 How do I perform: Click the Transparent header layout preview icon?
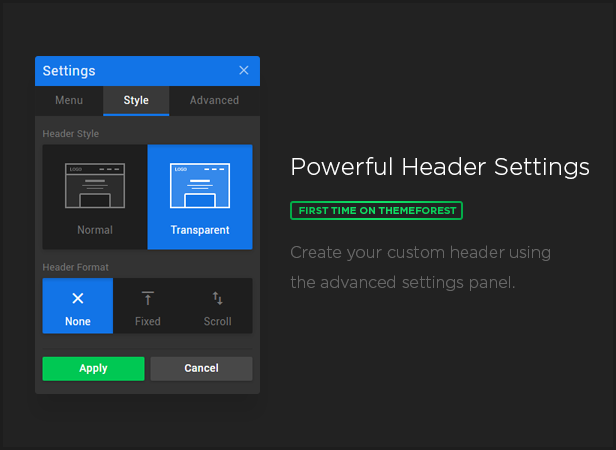200,186
